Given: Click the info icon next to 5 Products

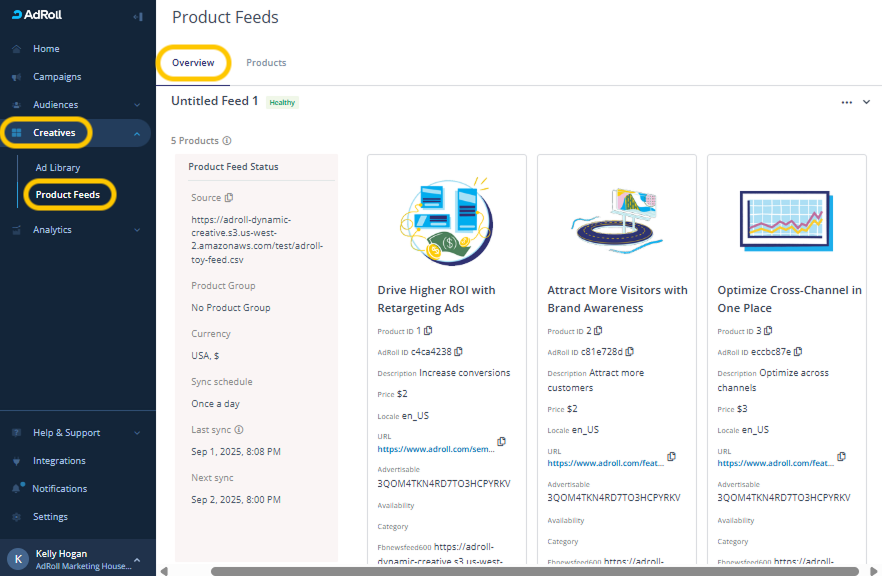Looking at the screenshot, I should coord(227,141).
